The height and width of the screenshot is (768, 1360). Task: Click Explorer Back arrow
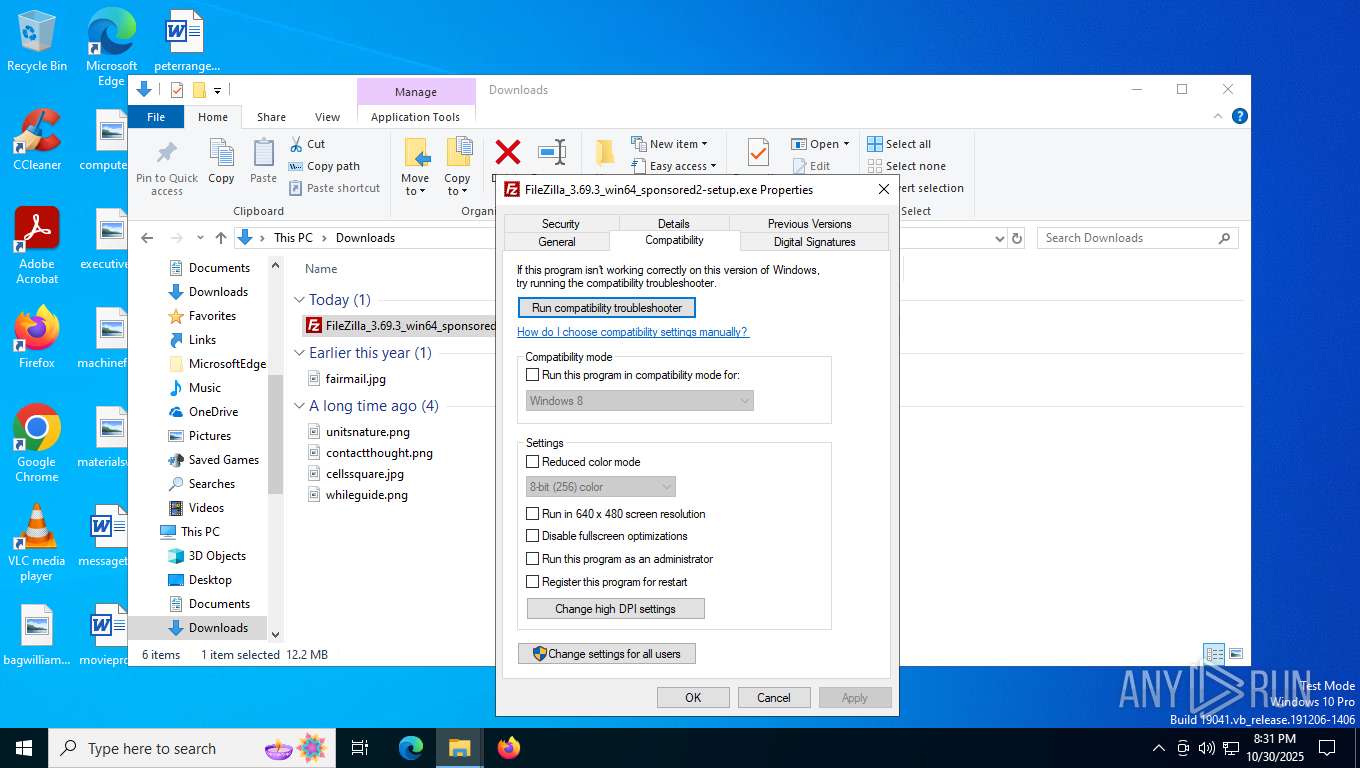[x=147, y=238]
